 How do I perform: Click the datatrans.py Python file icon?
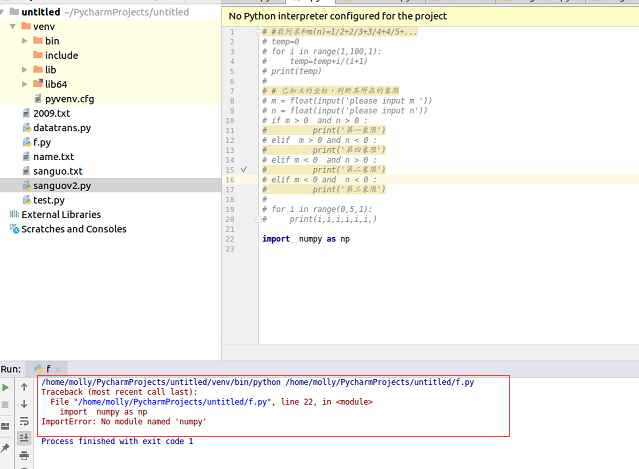pyautogui.click(x=26, y=128)
